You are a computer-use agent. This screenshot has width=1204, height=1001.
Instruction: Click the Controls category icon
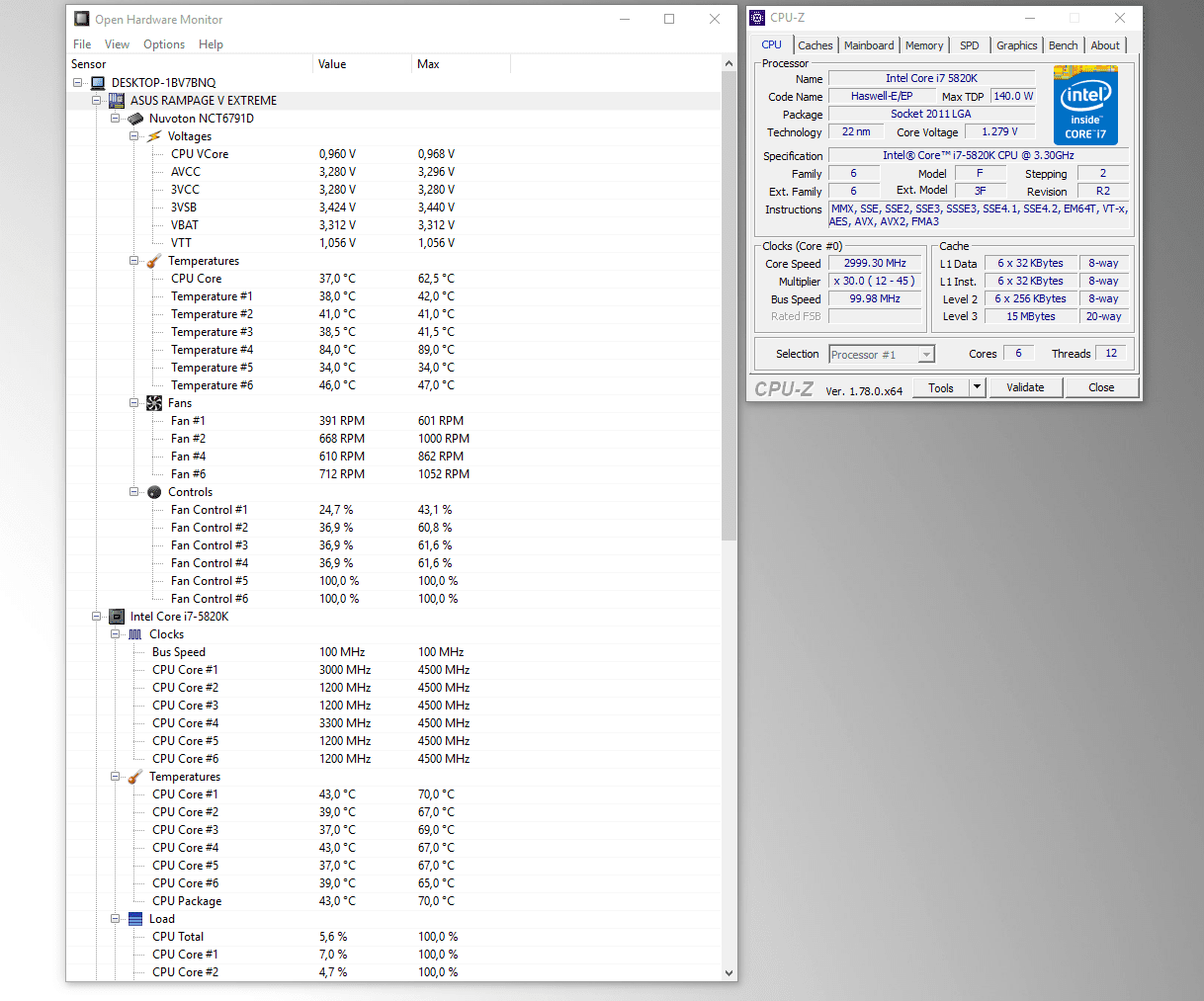154,492
